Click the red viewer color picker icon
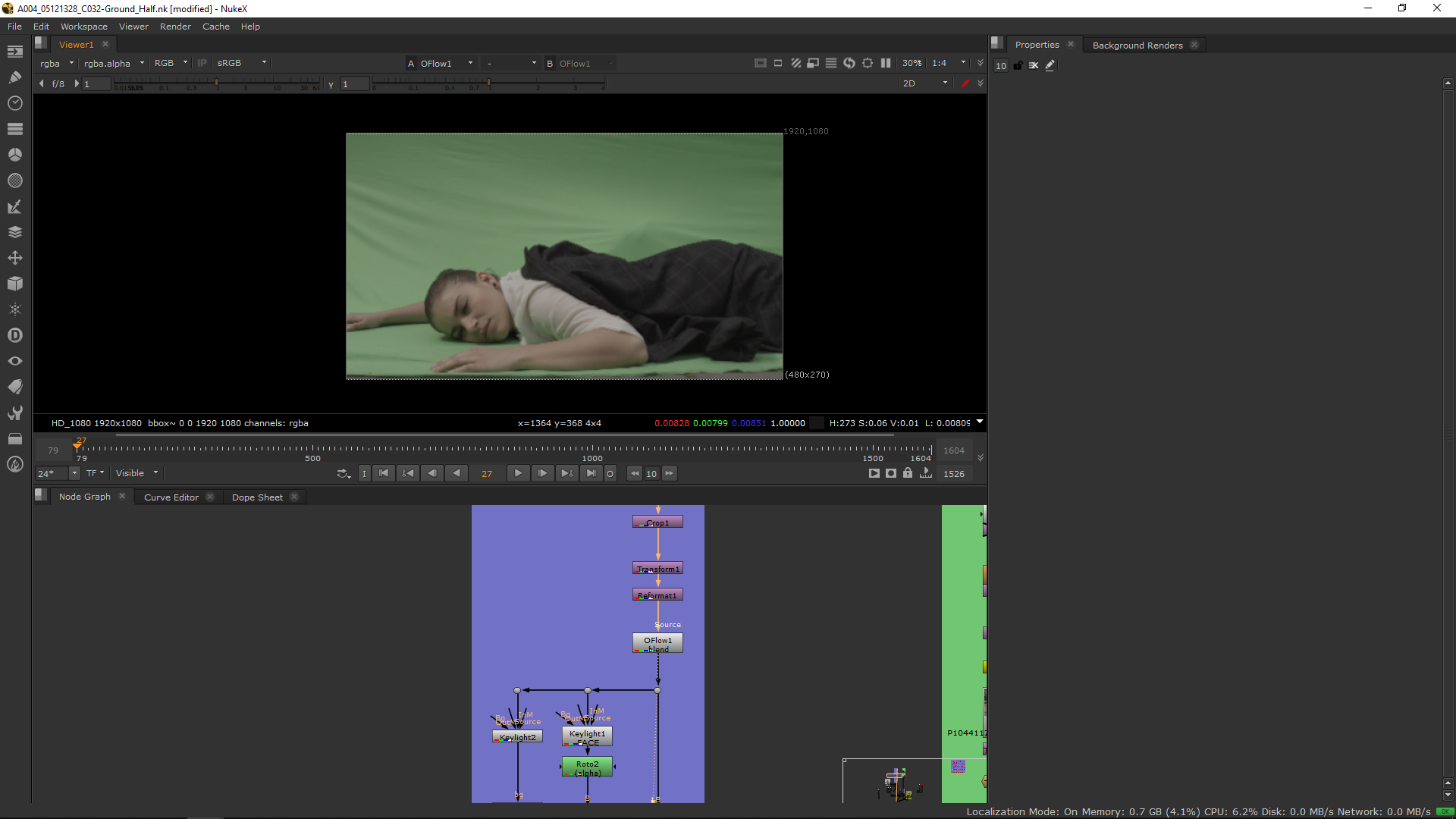 965,83
